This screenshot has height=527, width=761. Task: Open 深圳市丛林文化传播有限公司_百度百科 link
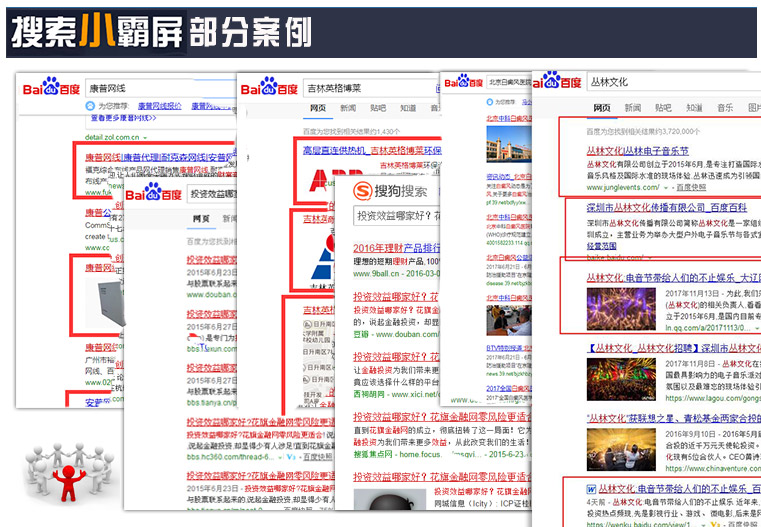[666, 208]
